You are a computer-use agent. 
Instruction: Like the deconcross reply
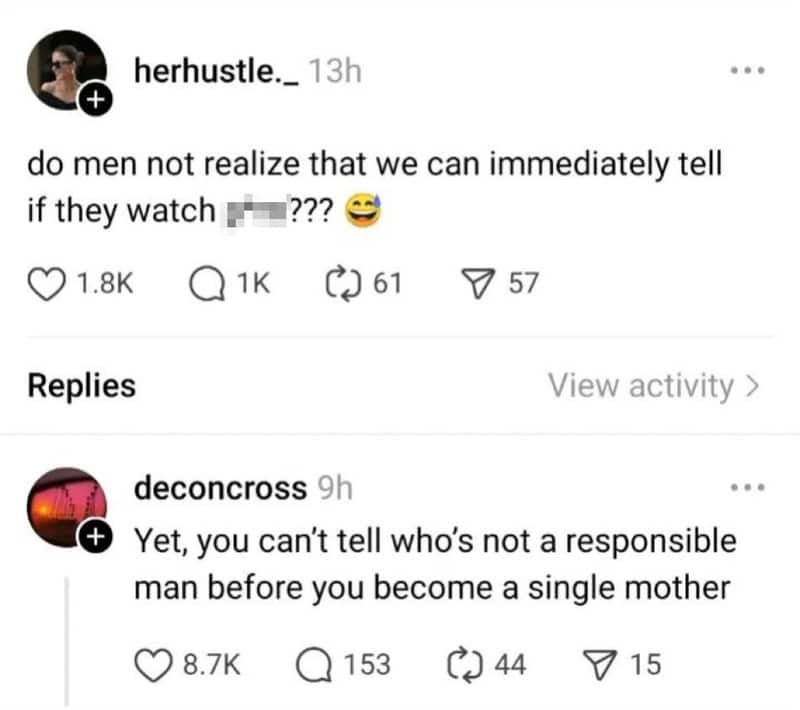pos(153,665)
